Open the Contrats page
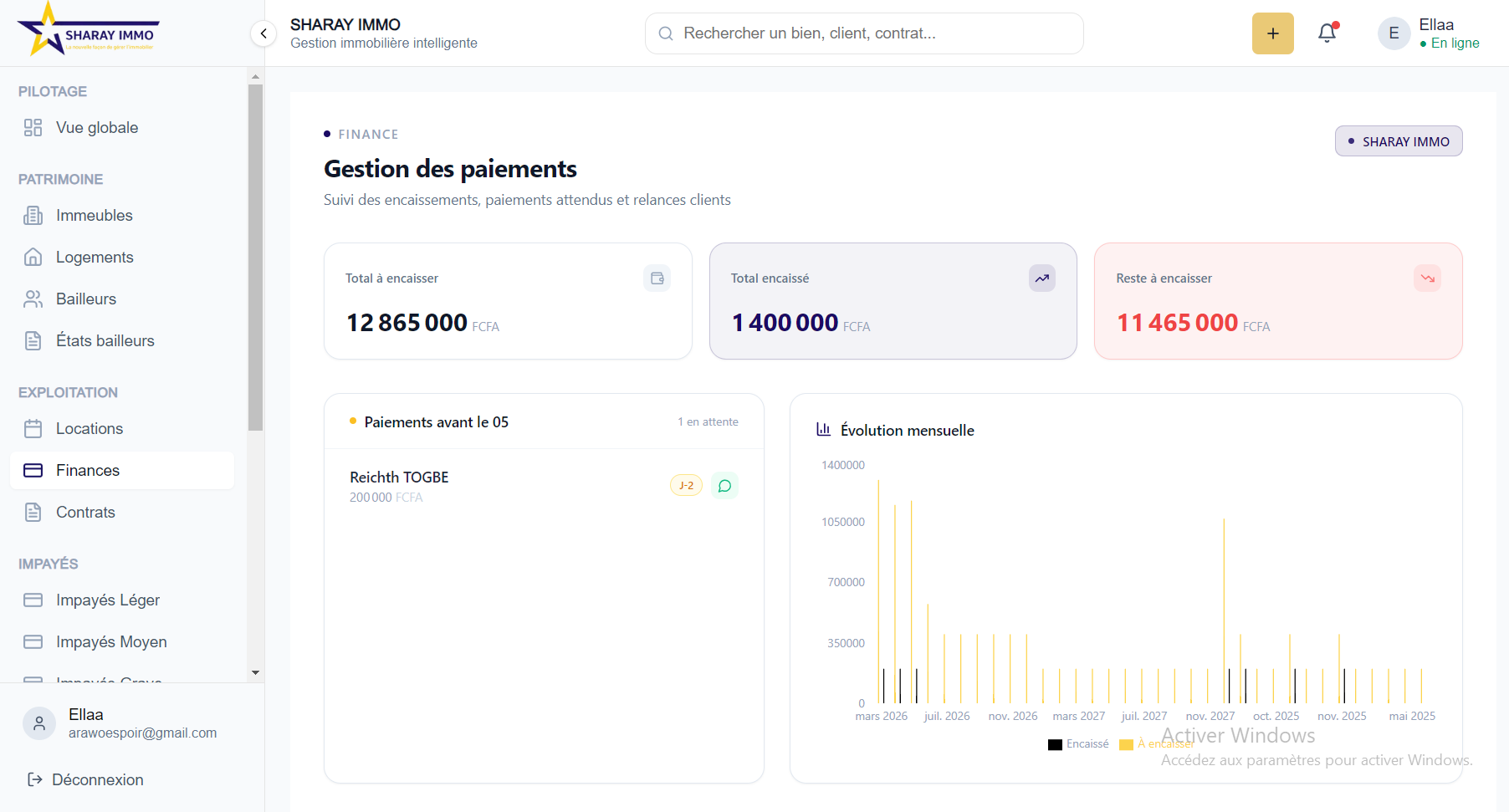This screenshot has height=812, width=1509. (x=85, y=513)
